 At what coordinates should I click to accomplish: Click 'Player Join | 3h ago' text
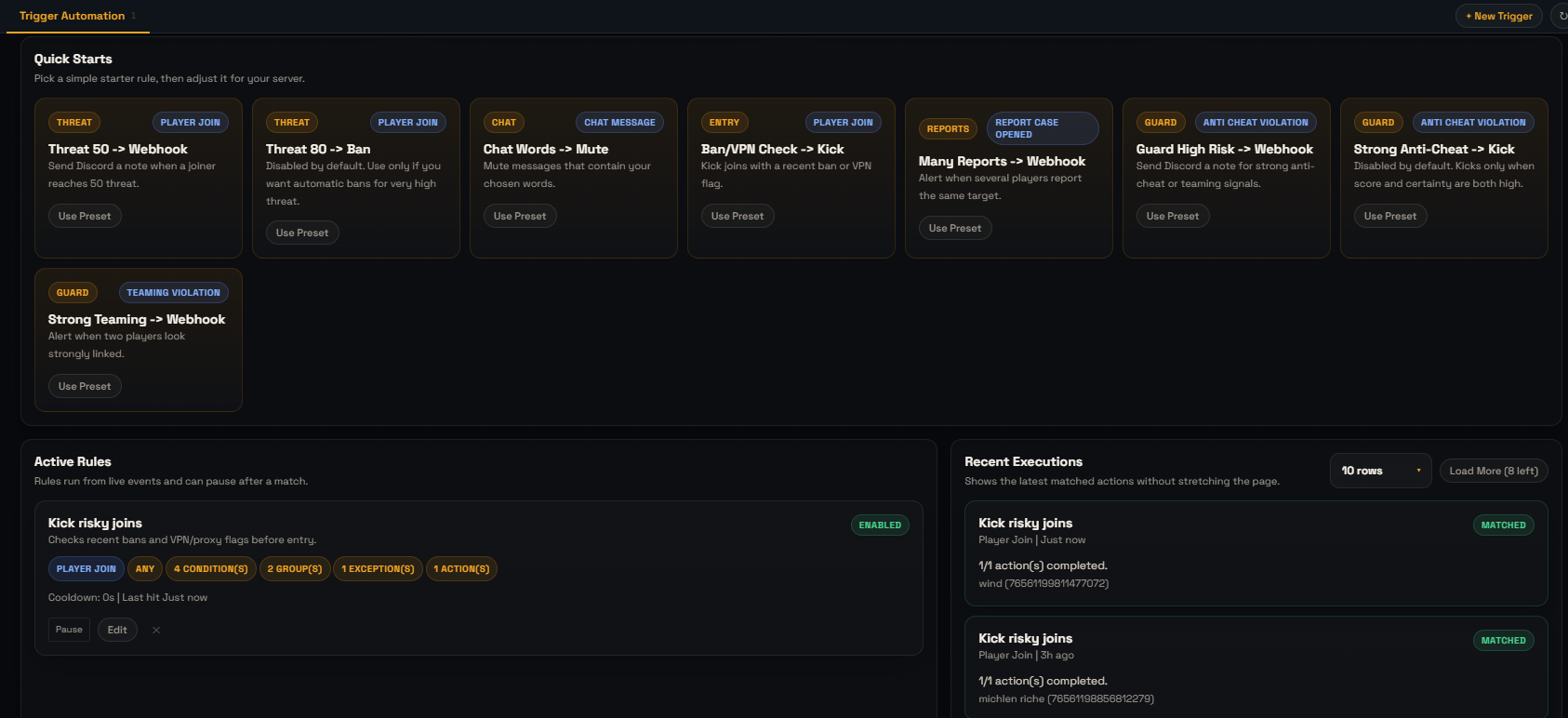coord(1026,655)
